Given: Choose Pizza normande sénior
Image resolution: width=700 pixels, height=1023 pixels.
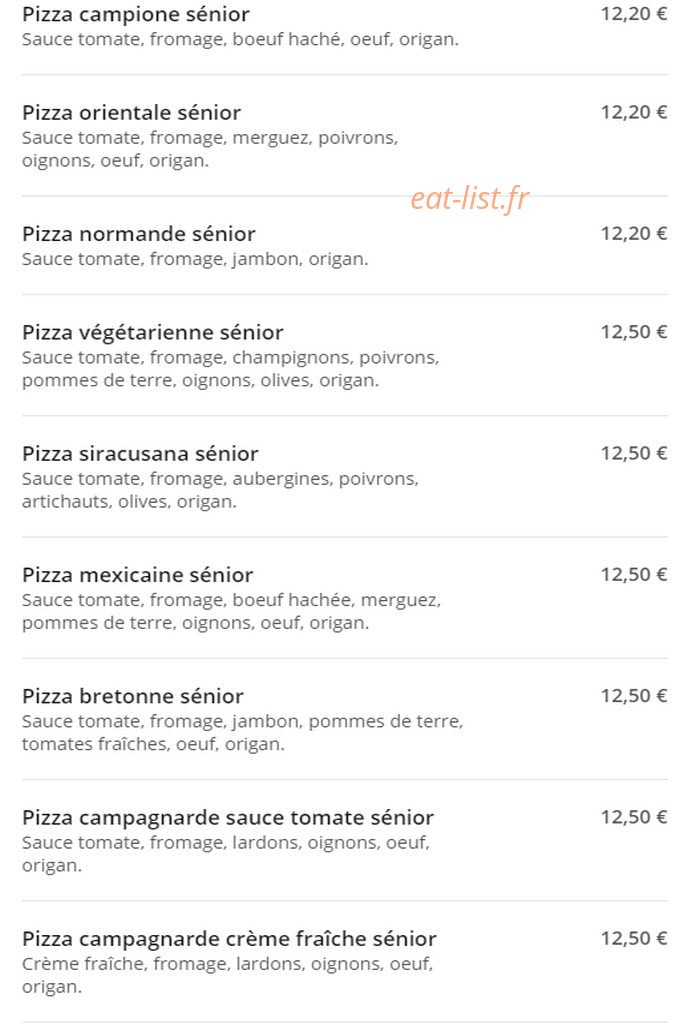Looking at the screenshot, I should 138,234.
